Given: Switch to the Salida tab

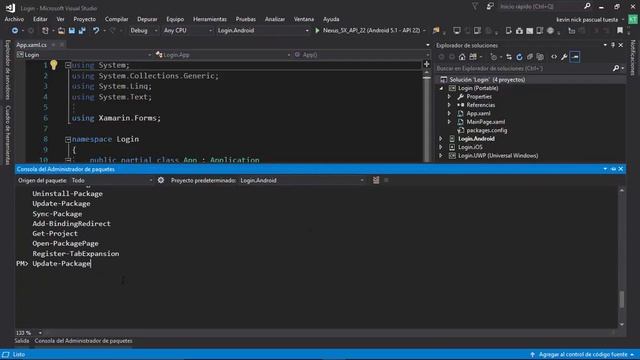Looking at the screenshot, I should (x=22, y=341).
